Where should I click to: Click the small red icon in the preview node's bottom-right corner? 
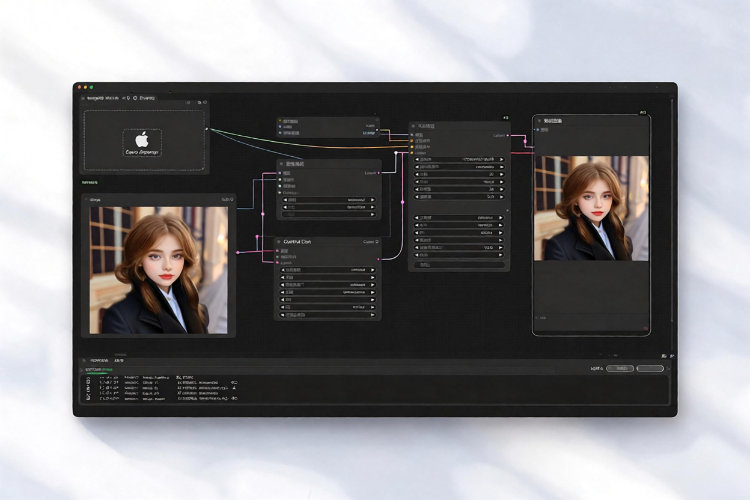tap(645, 329)
